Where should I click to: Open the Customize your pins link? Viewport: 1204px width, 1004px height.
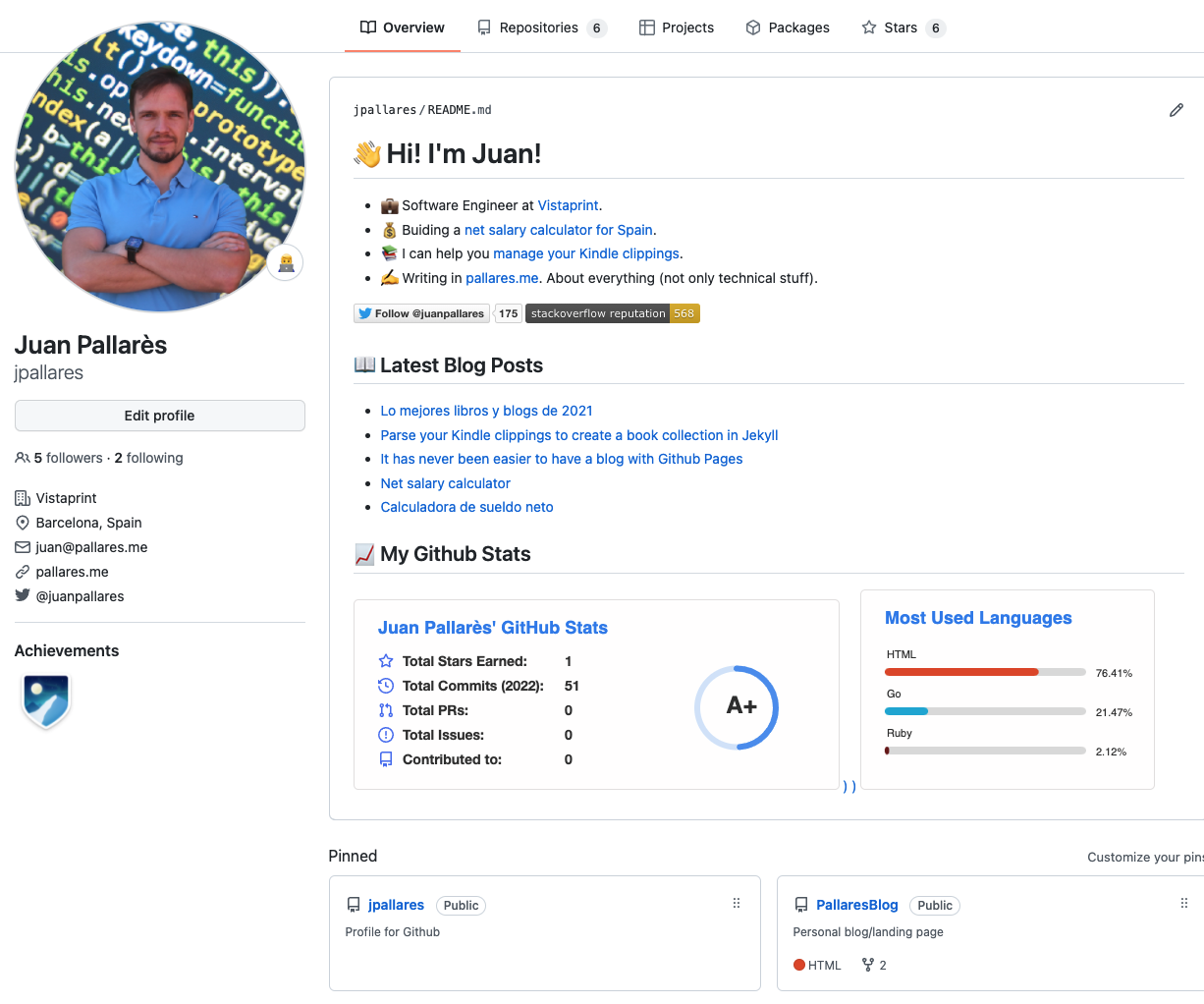(x=1144, y=857)
